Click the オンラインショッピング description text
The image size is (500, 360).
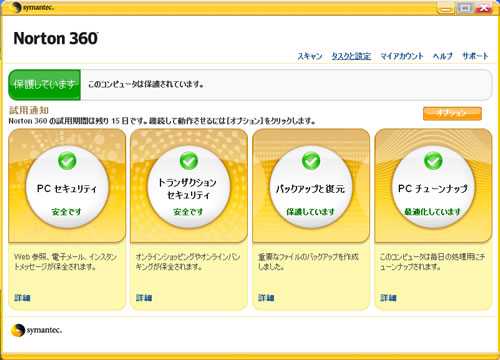188,262
